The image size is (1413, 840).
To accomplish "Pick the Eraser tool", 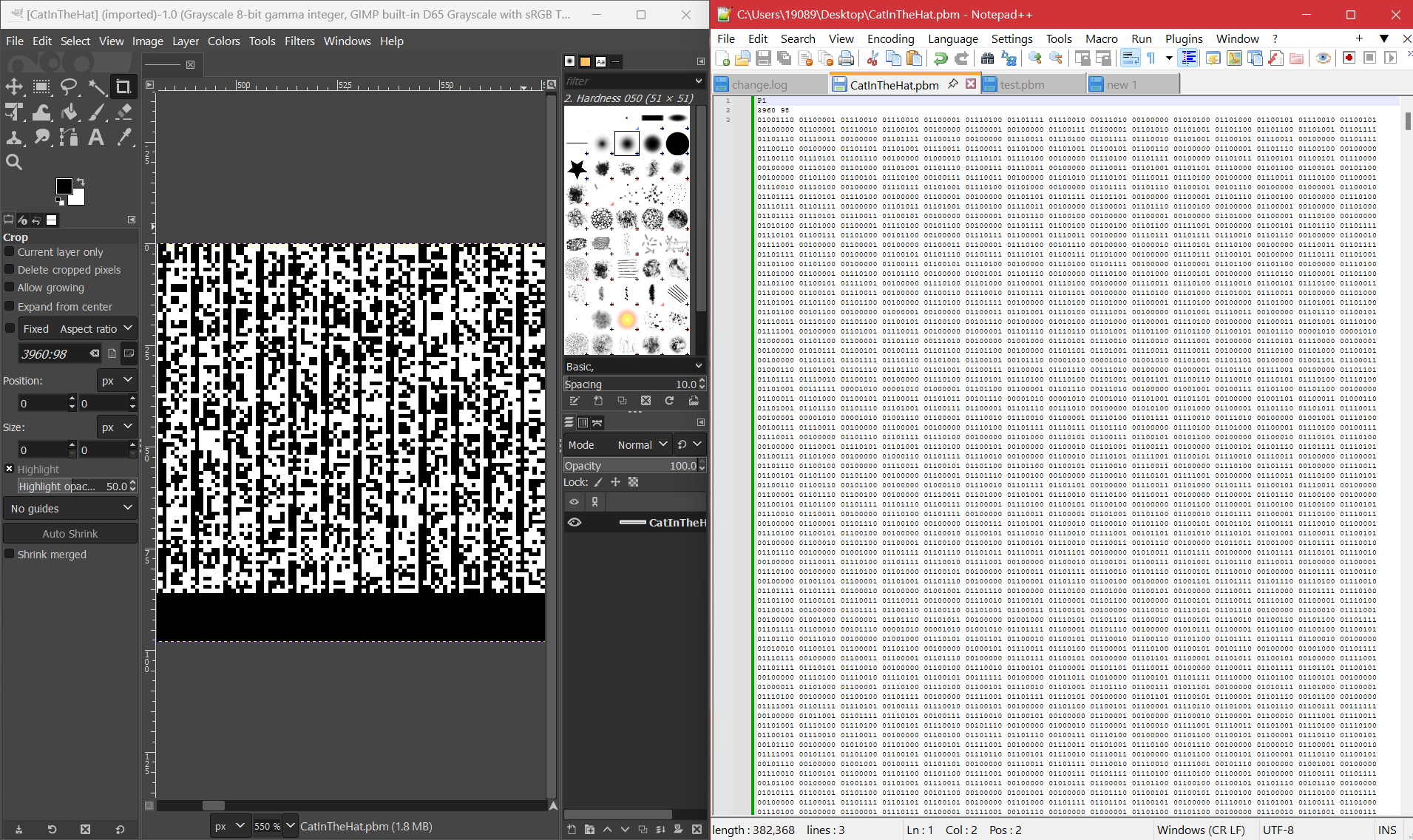I will (x=124, y=112).
